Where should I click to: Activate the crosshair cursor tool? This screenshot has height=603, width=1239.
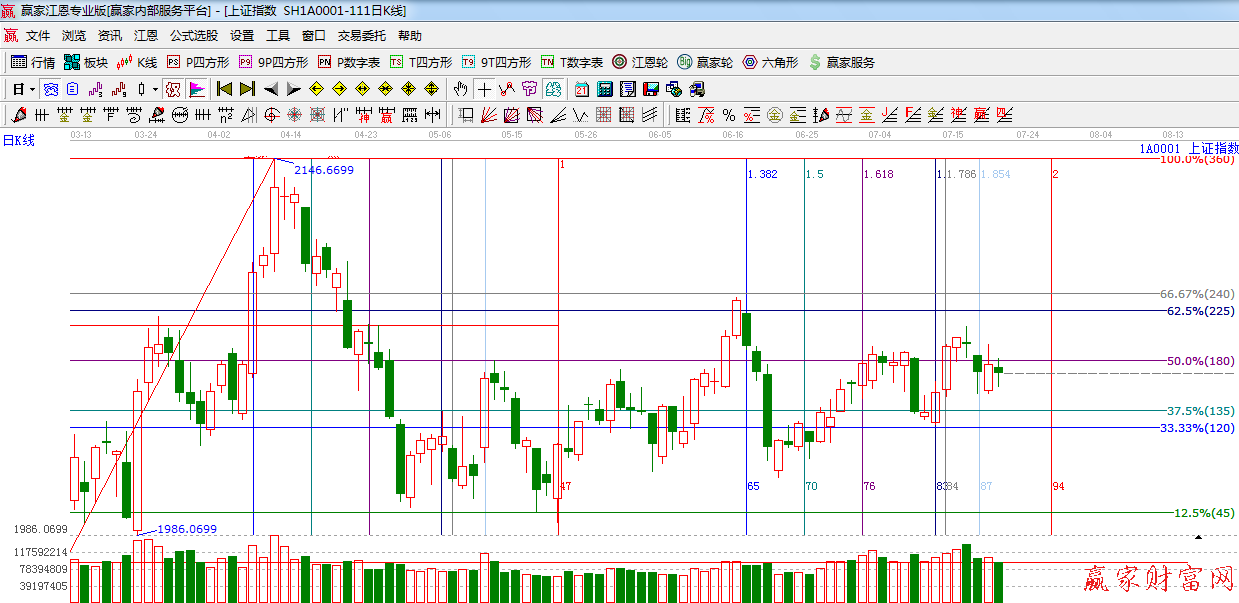click(484, 89)
